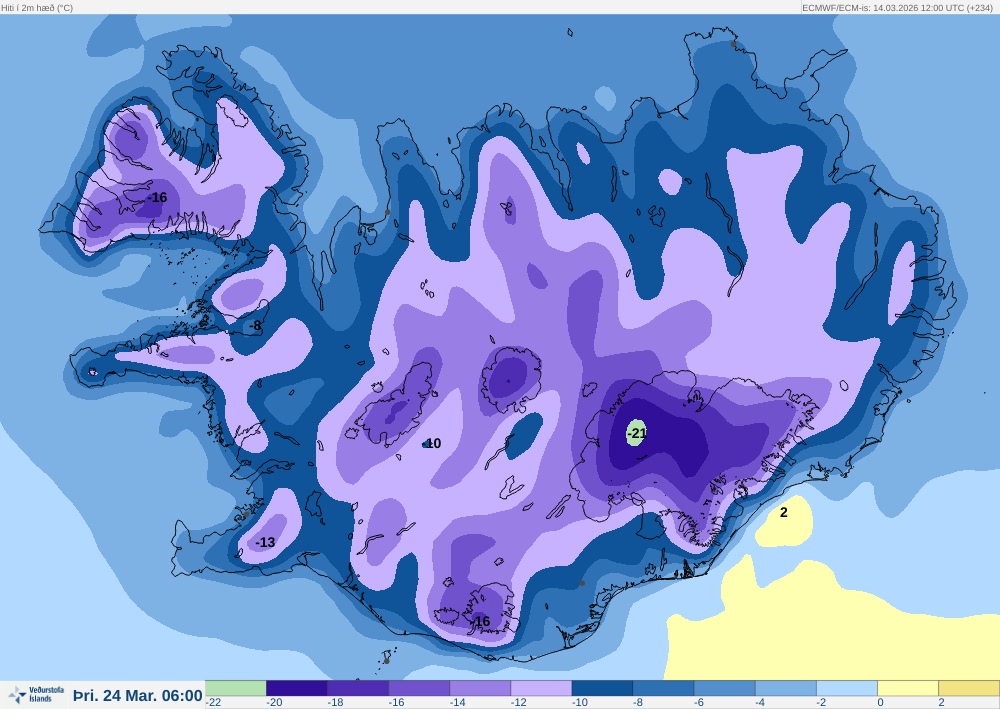Click the -10 legend tick label

(580, 702)
